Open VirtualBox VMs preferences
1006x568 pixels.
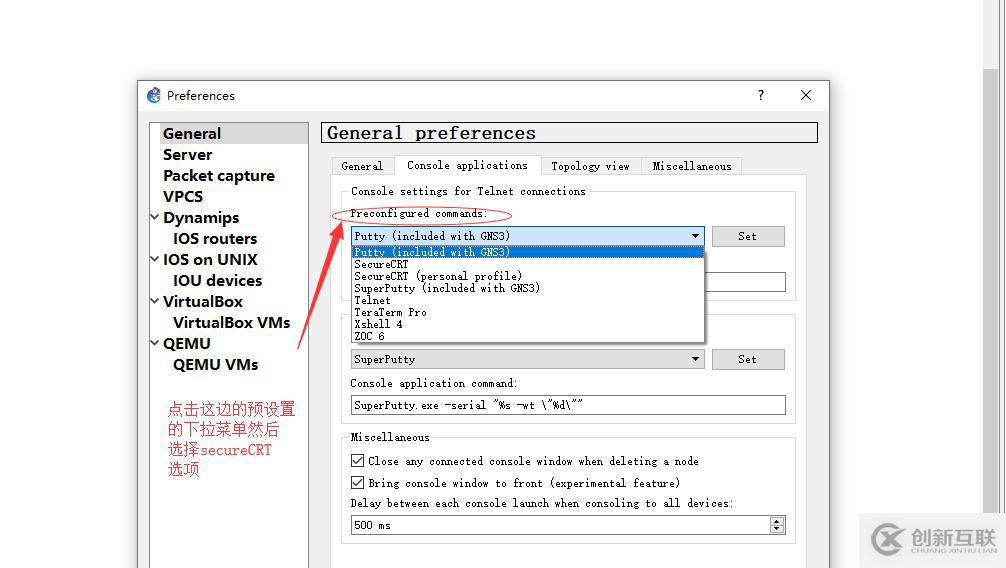[x=232, y=322]
